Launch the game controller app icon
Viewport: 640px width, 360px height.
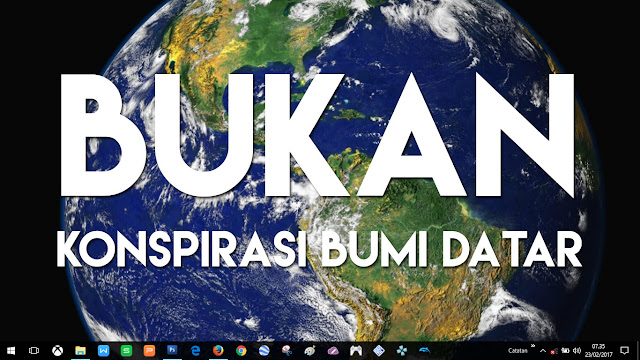(x=356, y=351)
